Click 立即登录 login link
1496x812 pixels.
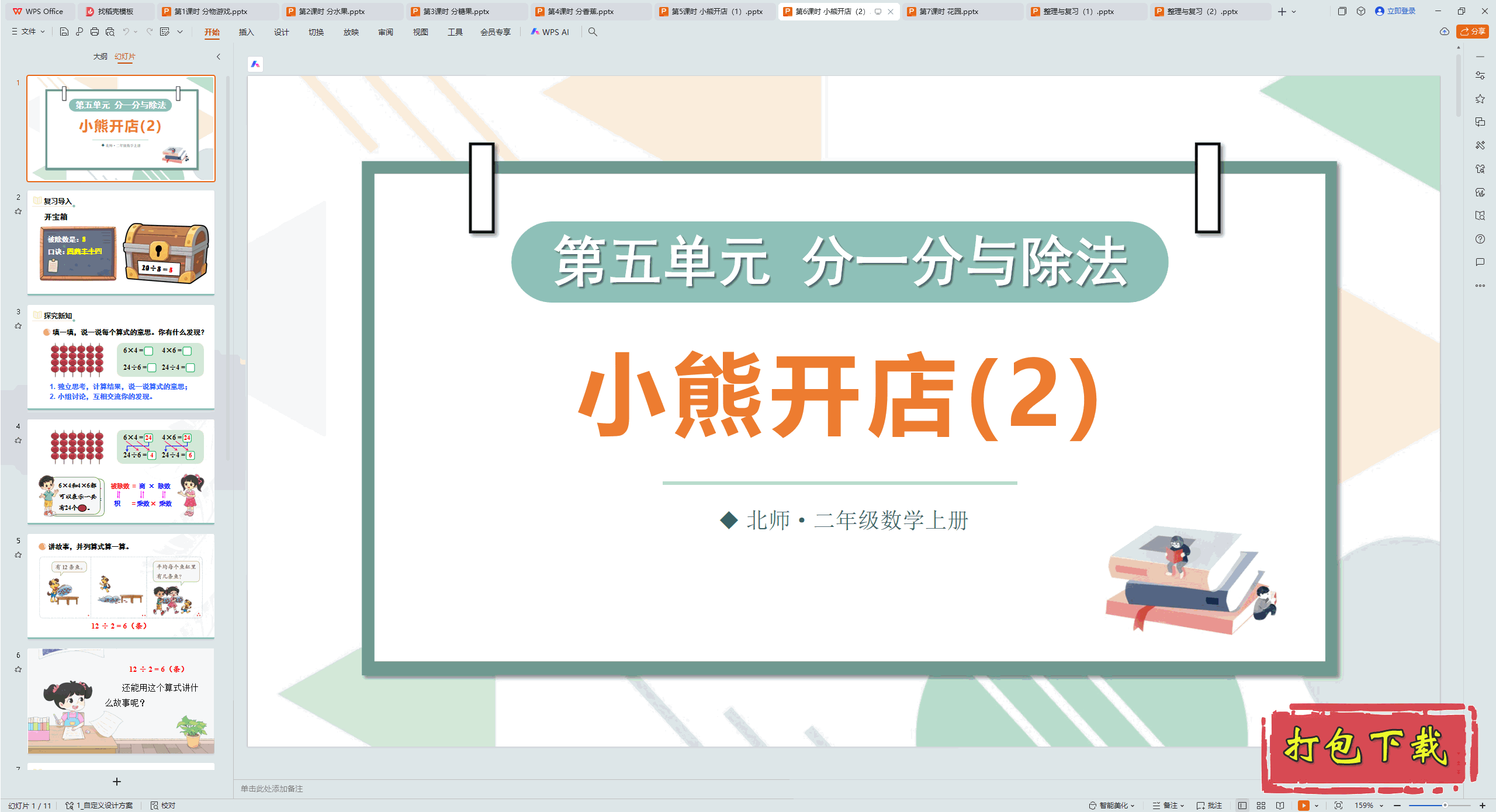(1400, 11)
